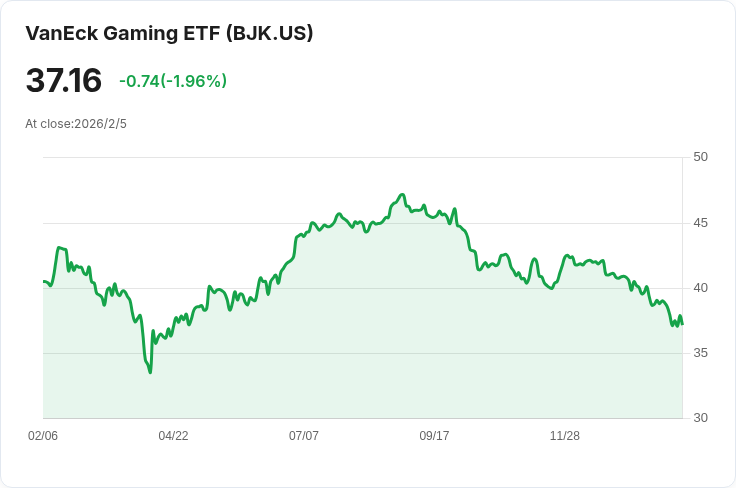This screenshot has width=736, height=488.
Task: Click the 40 y-axis label
Action: [700, 288]
